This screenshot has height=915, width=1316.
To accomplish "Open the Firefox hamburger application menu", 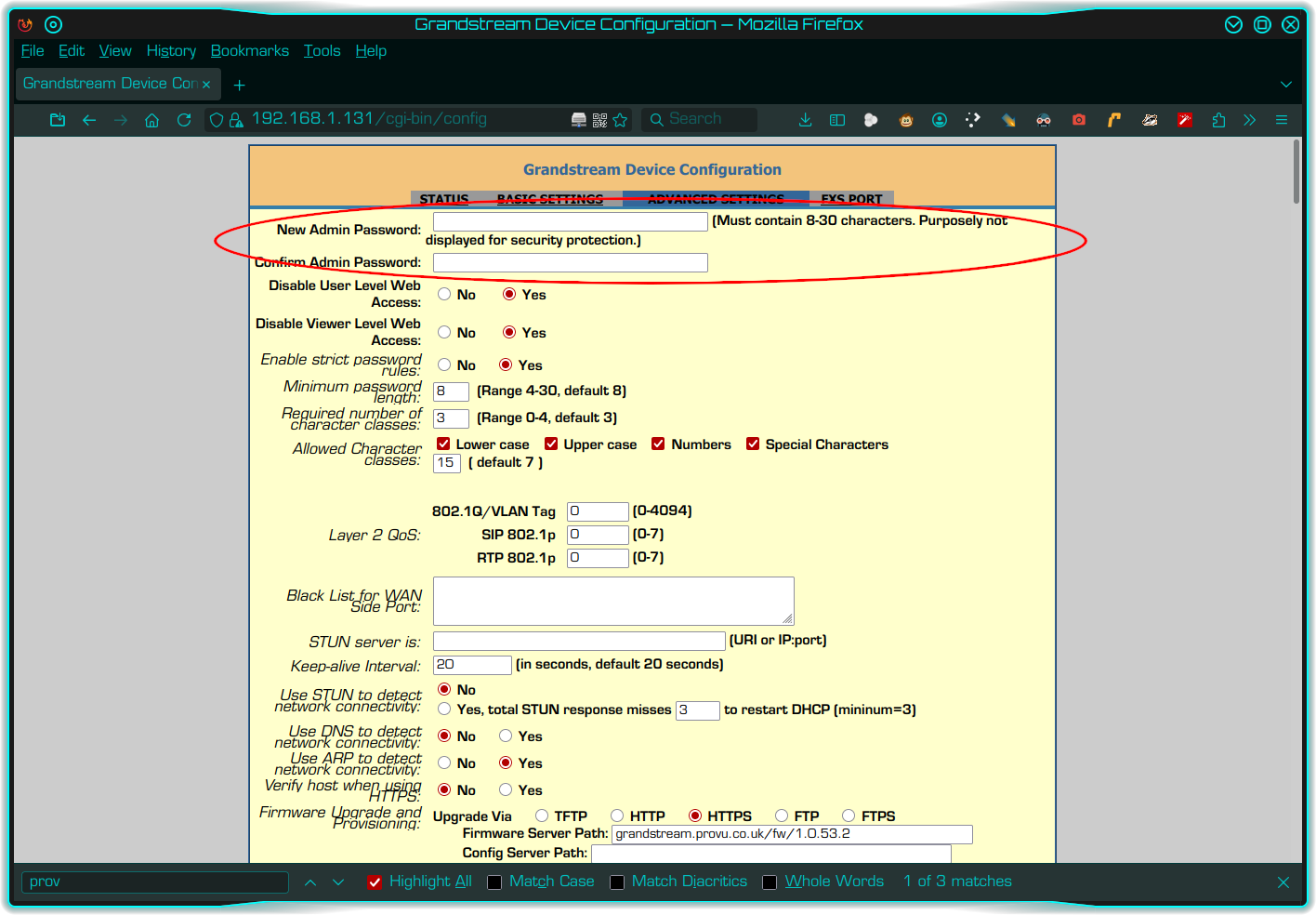I will (1282, 120).
